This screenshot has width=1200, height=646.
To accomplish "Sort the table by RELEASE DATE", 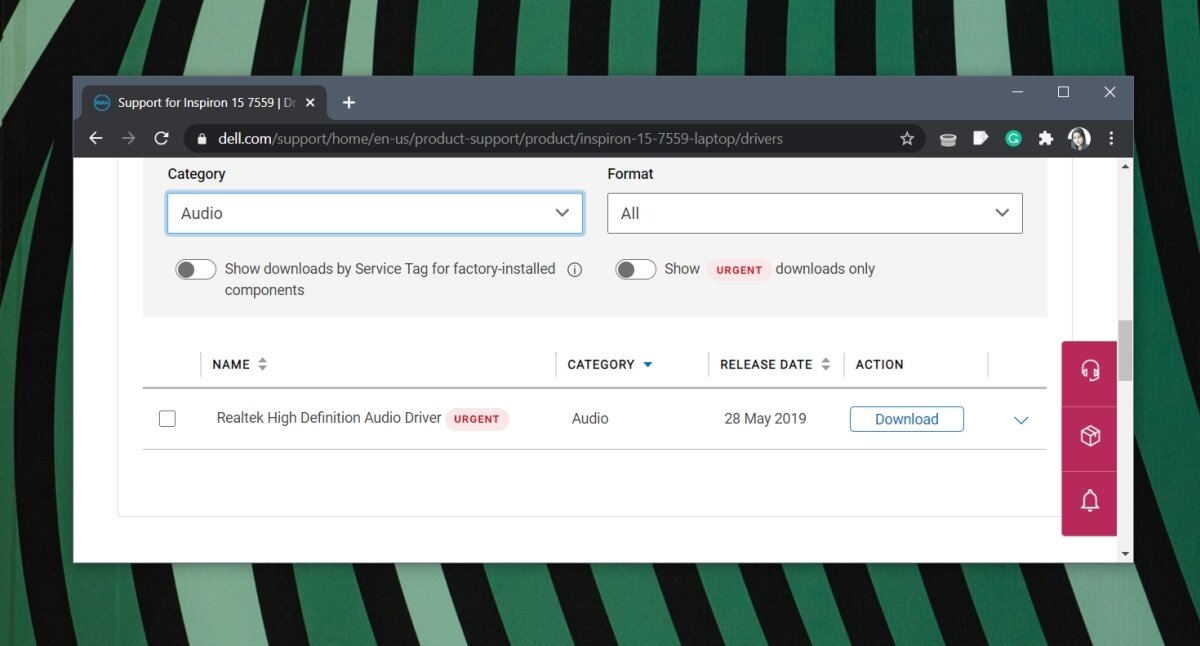I will coord(826,364).
